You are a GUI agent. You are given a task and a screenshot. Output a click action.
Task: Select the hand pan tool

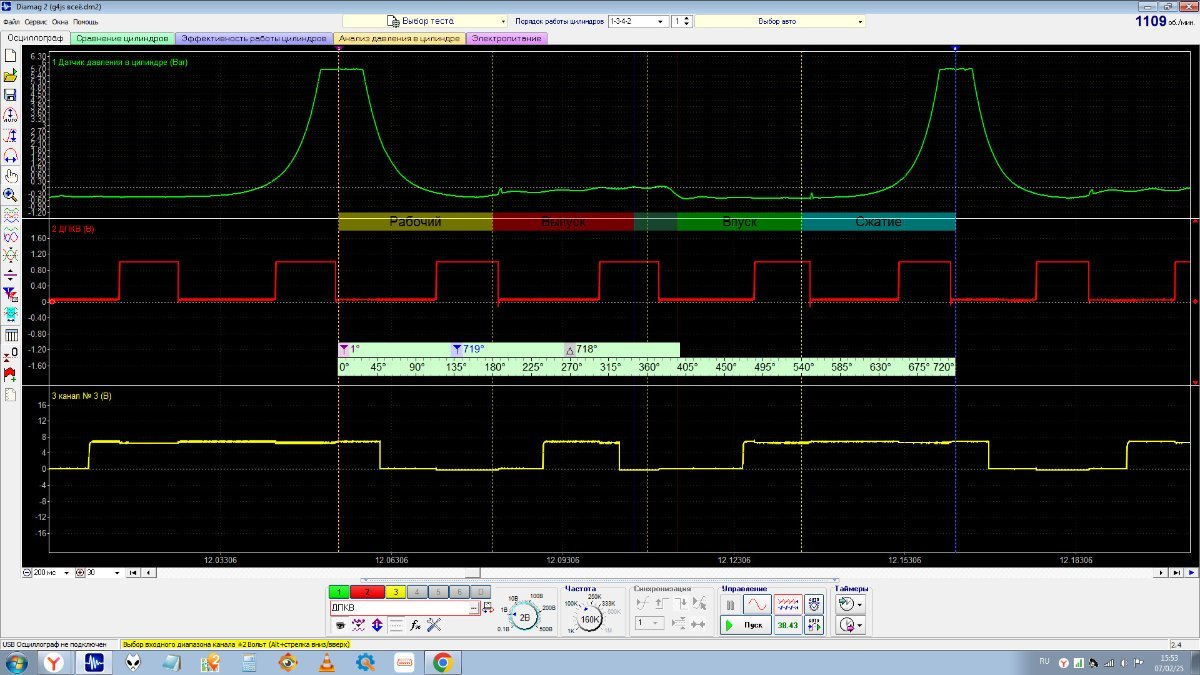click(10, 175)
